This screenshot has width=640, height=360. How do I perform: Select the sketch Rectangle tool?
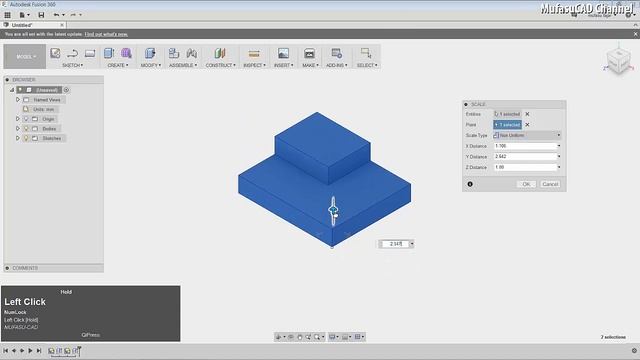pyautogui.click(x=90, y=53)
